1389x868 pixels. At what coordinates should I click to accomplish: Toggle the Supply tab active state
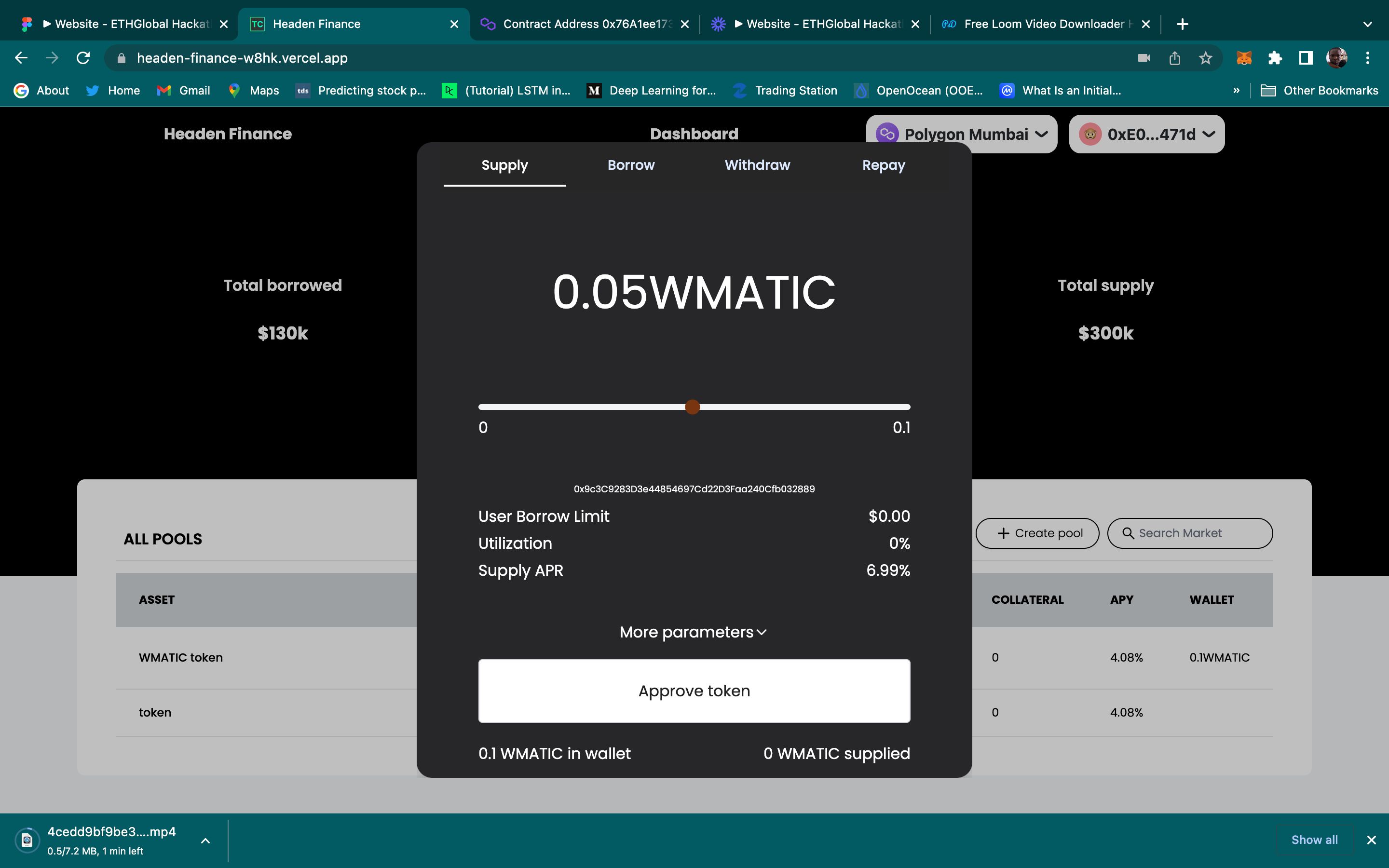503,164
